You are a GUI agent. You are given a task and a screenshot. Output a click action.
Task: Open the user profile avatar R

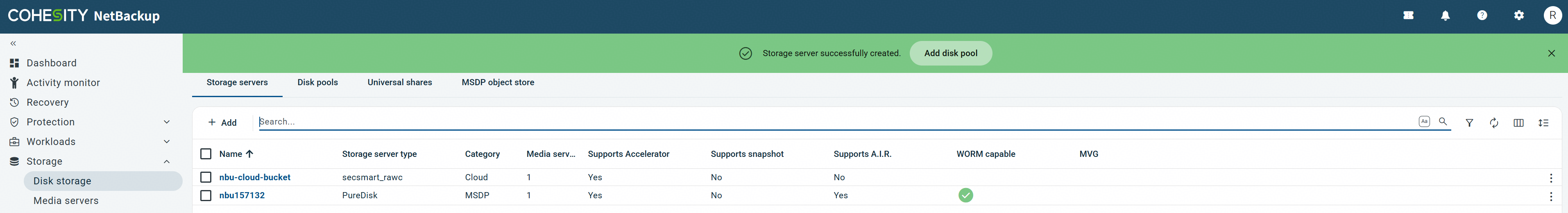[1553, 16]
